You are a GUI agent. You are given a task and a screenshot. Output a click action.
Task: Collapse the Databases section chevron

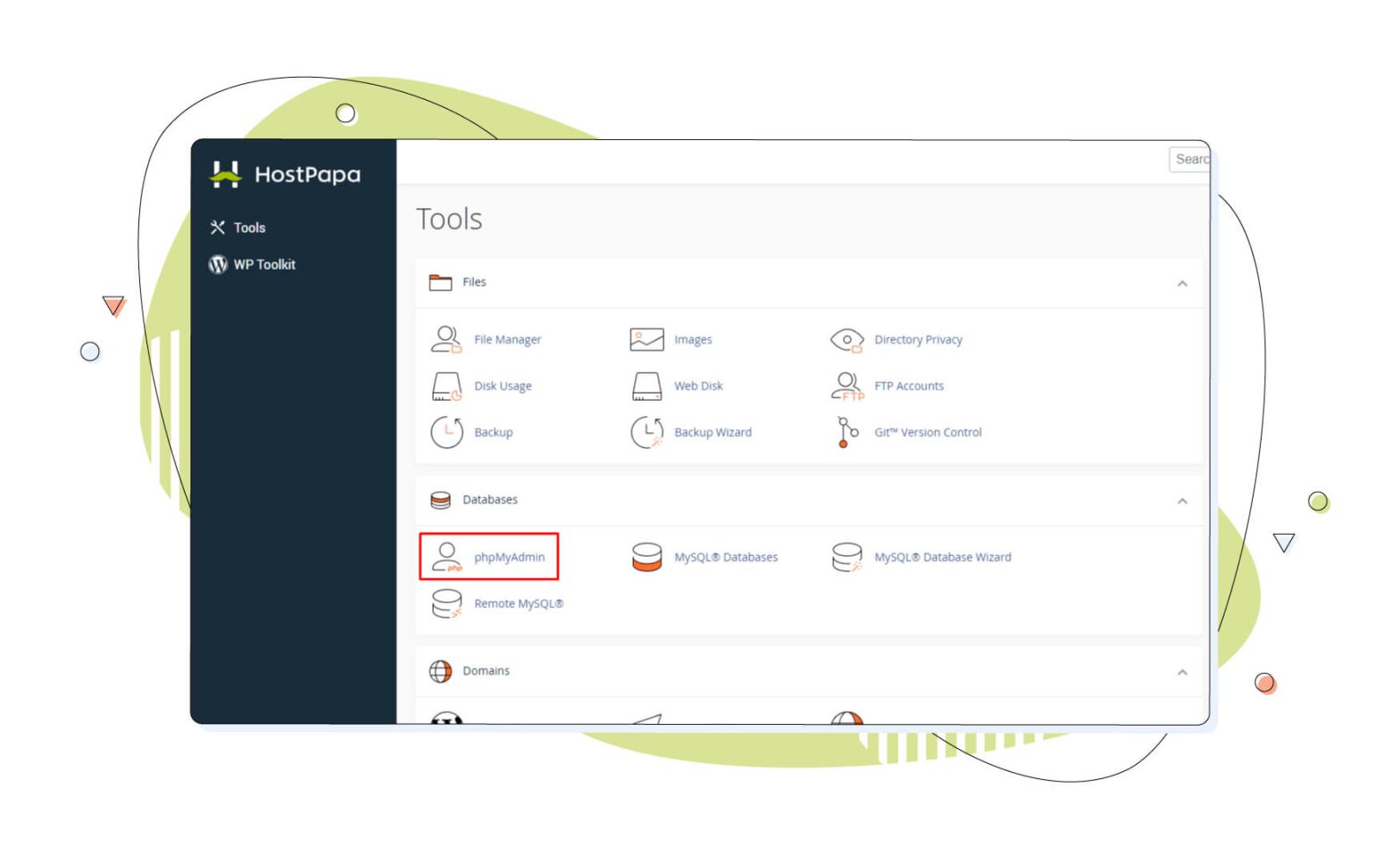click(1182, 502)
